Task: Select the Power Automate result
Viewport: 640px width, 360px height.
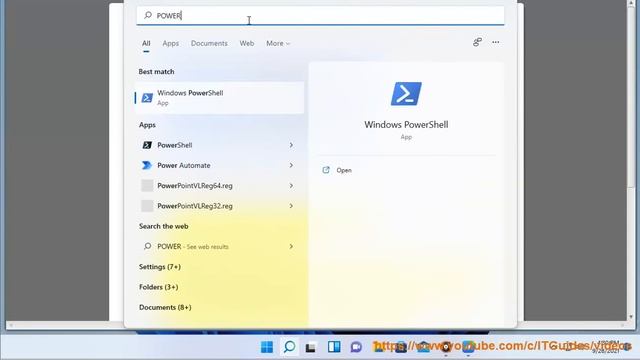Action: [x=220, y=165]
